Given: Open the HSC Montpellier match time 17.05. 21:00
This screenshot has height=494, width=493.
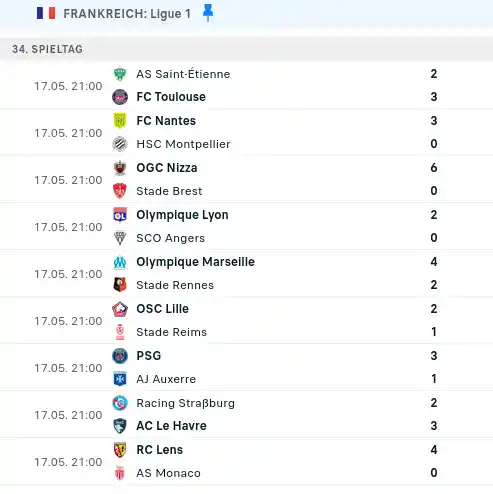Looking at the screenshot, I should pos(68,133).
